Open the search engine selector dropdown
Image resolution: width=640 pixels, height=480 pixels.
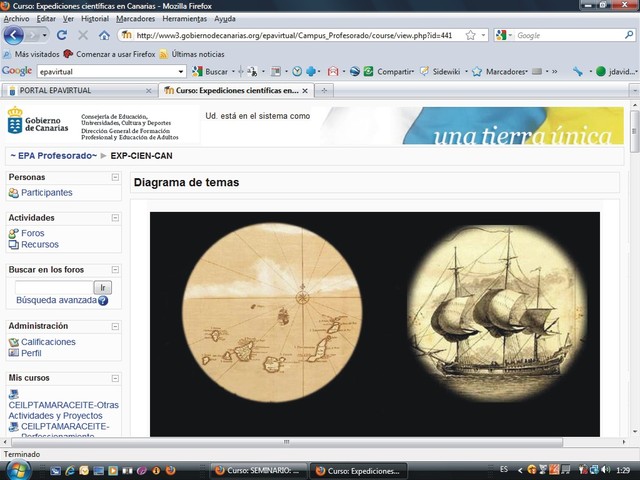510,36
